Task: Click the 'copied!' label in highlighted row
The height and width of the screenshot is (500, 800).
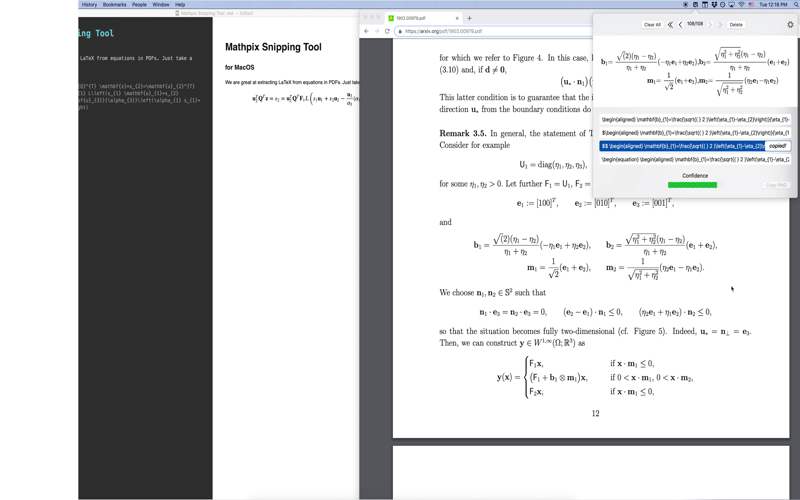Action: [x=778, y=146]
